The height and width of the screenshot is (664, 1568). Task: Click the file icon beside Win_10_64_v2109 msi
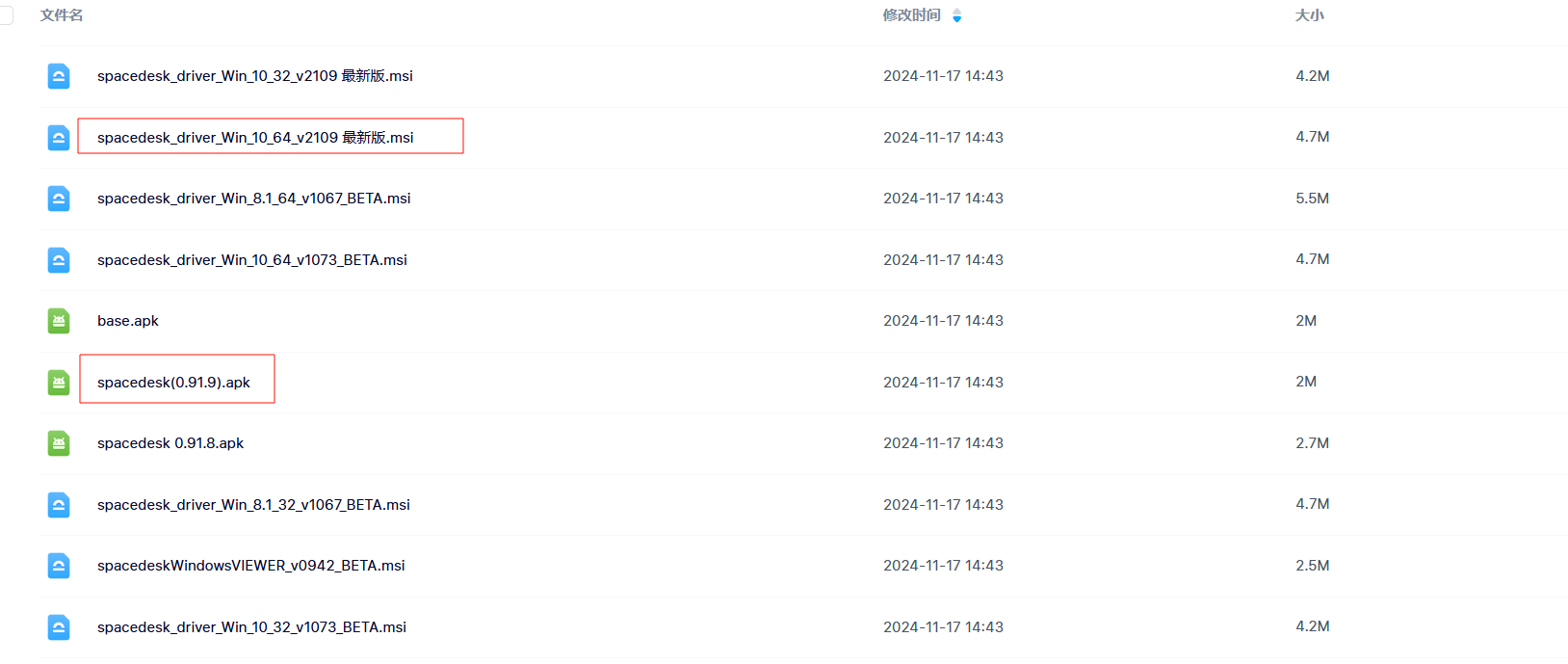tap(59, 138)
